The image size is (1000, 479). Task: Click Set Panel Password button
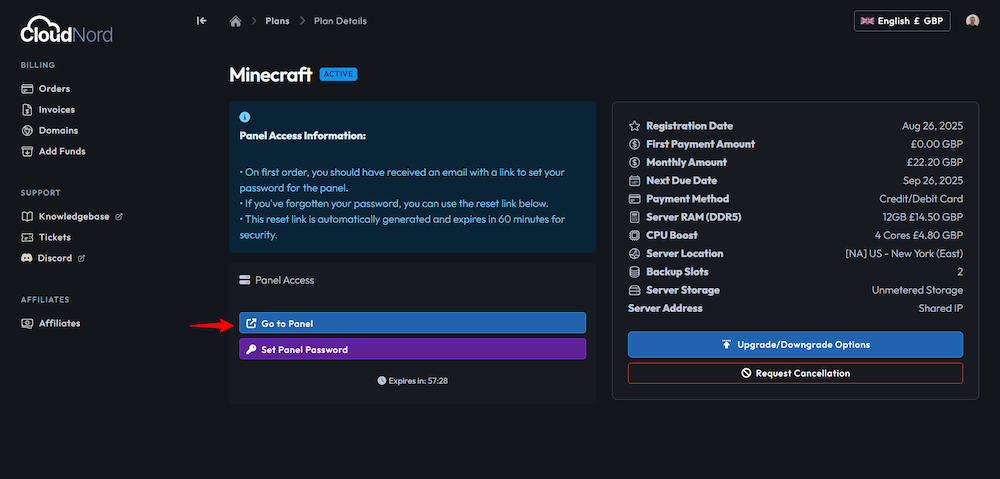point(412,349)
